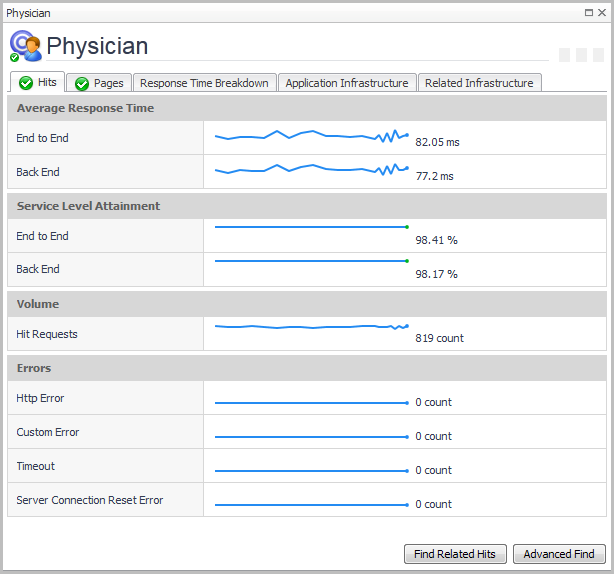Click the Hit Requests volume sparkline
The height and width of the screenshot is (574, 614).
click(311, 327)
